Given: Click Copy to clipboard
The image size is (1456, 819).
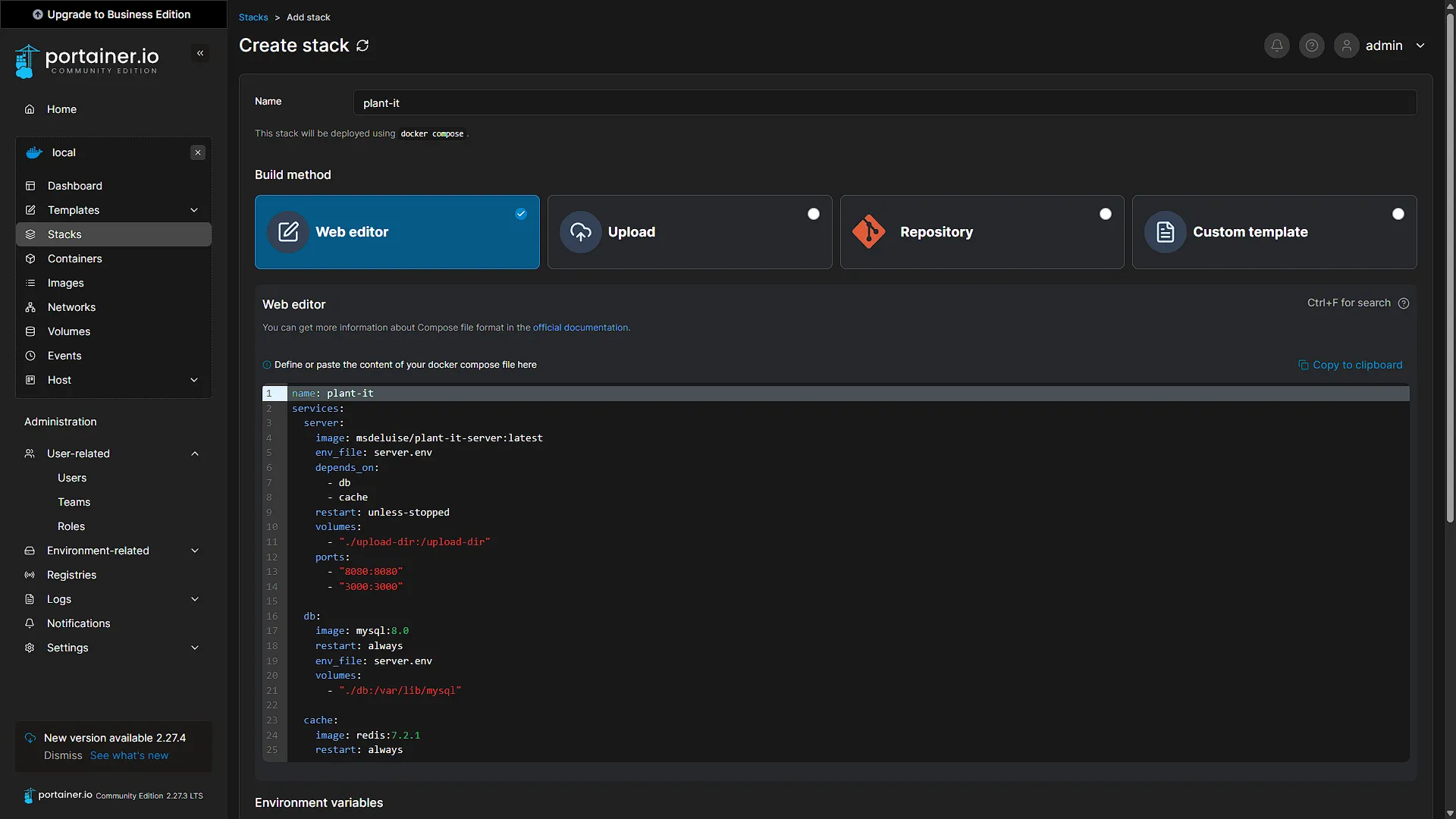Looking at the screenshot, I should [x=1350, y=365].
